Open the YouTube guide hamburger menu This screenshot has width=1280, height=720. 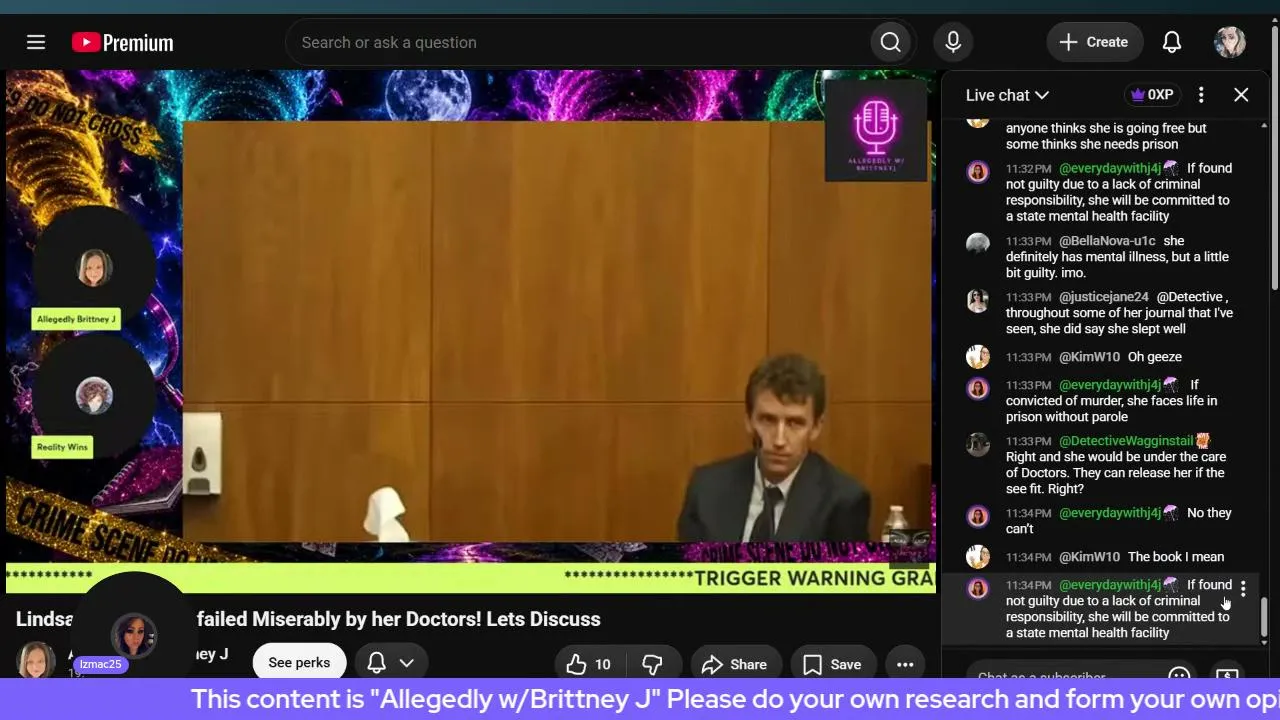(36, 42)
